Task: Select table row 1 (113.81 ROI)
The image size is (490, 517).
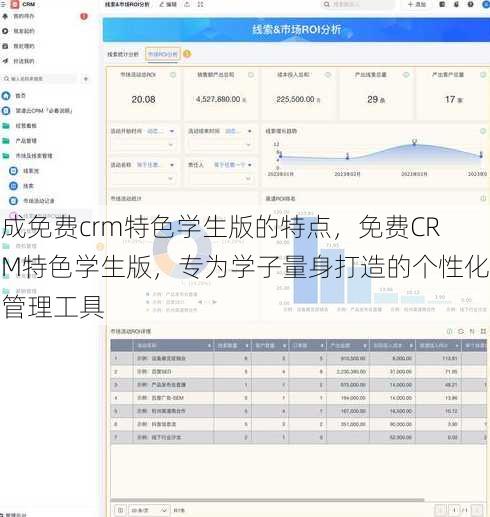Action: pos(299,358)
